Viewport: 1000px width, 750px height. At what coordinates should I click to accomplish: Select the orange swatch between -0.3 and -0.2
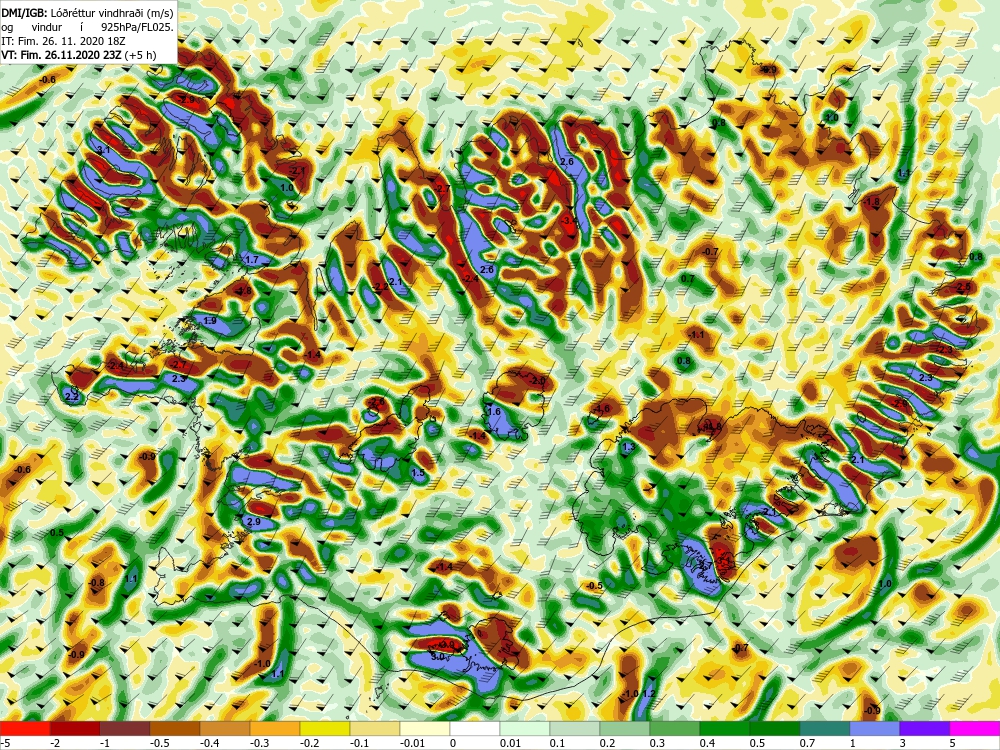[275, 728]
